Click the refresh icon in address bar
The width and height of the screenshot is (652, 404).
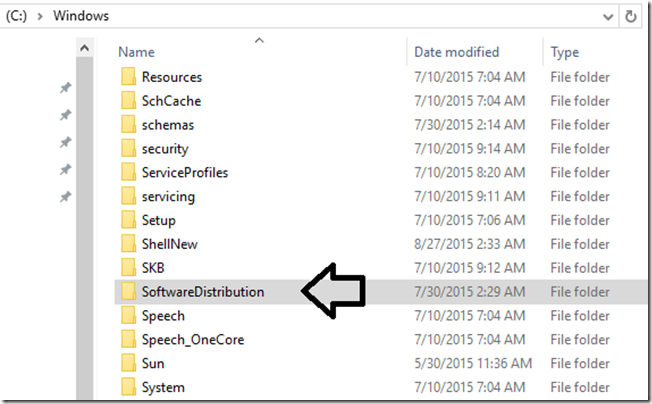pyautogui.click(x=631, y=17)
